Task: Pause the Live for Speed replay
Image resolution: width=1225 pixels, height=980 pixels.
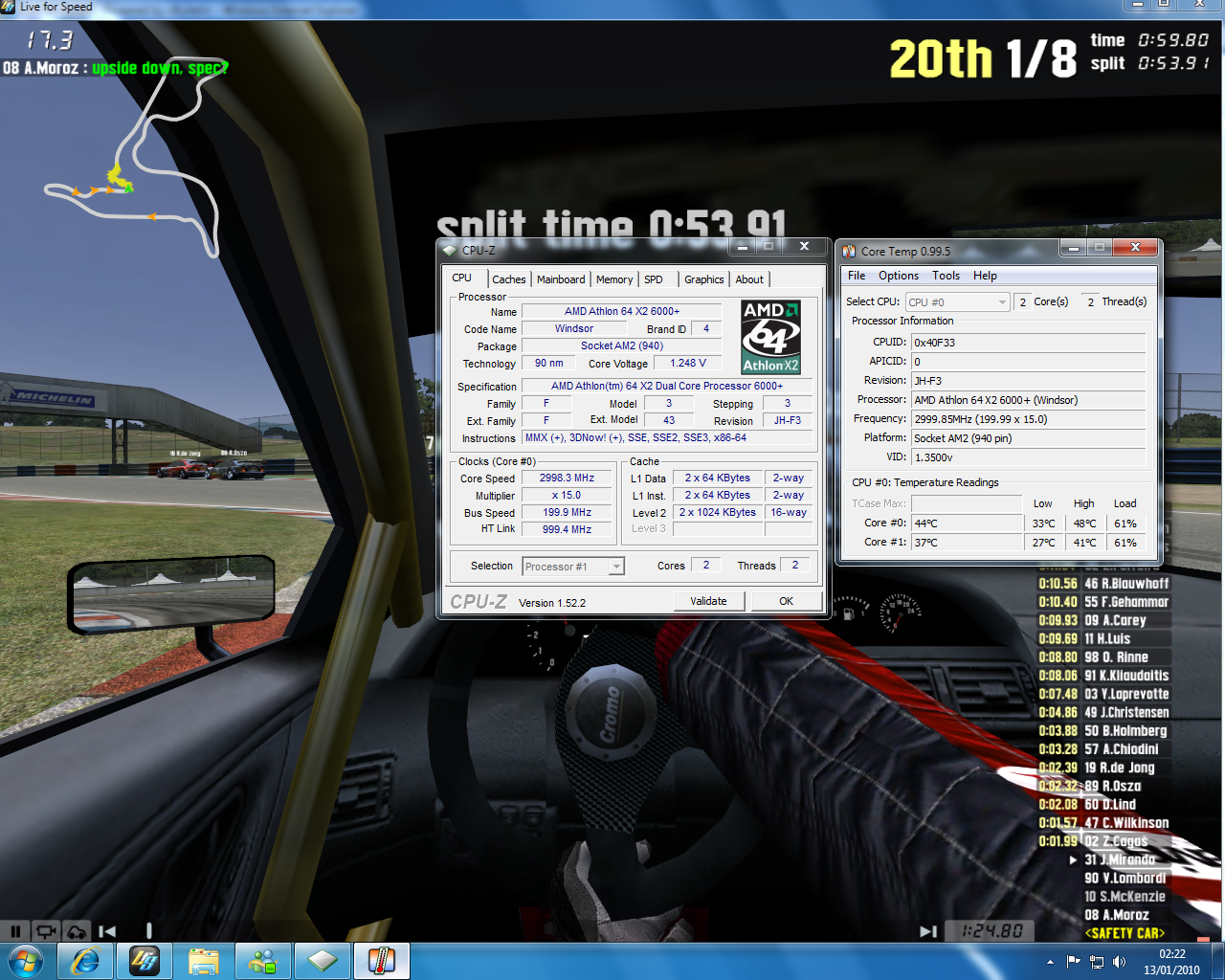Action: click(15, 930)
